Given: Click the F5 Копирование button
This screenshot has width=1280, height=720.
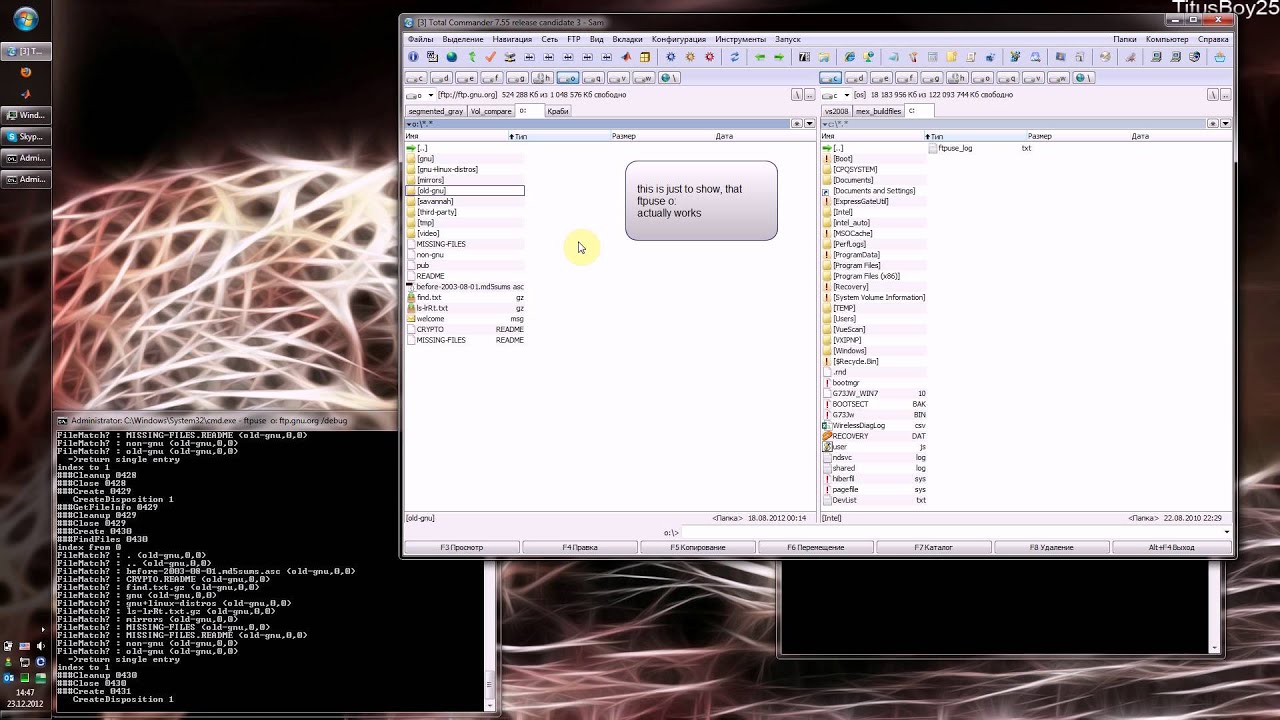Looking at the screenshot, I should point(698,547).
